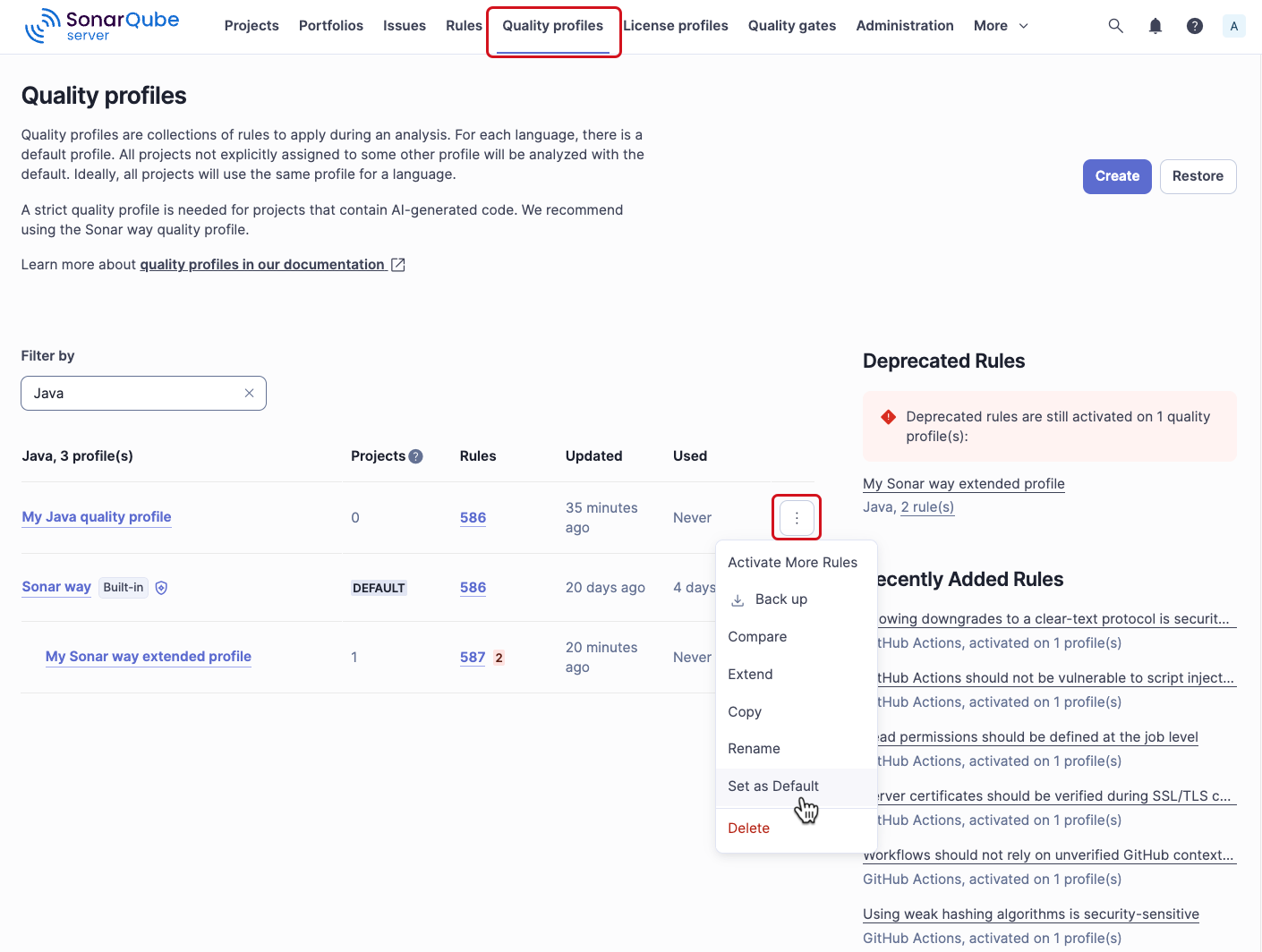Click the Projects column help icon
This screenshot has height=952, width=1262.
click(416, 456)
